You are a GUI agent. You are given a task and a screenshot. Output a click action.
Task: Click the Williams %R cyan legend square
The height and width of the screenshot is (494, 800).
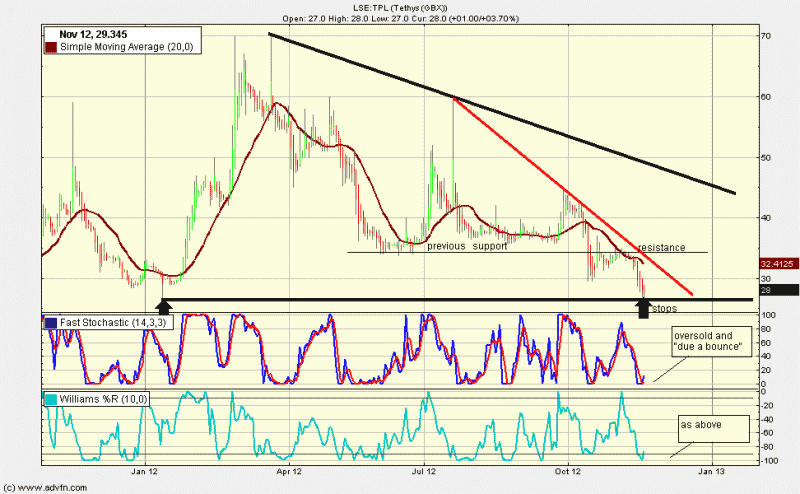(49, 400)
